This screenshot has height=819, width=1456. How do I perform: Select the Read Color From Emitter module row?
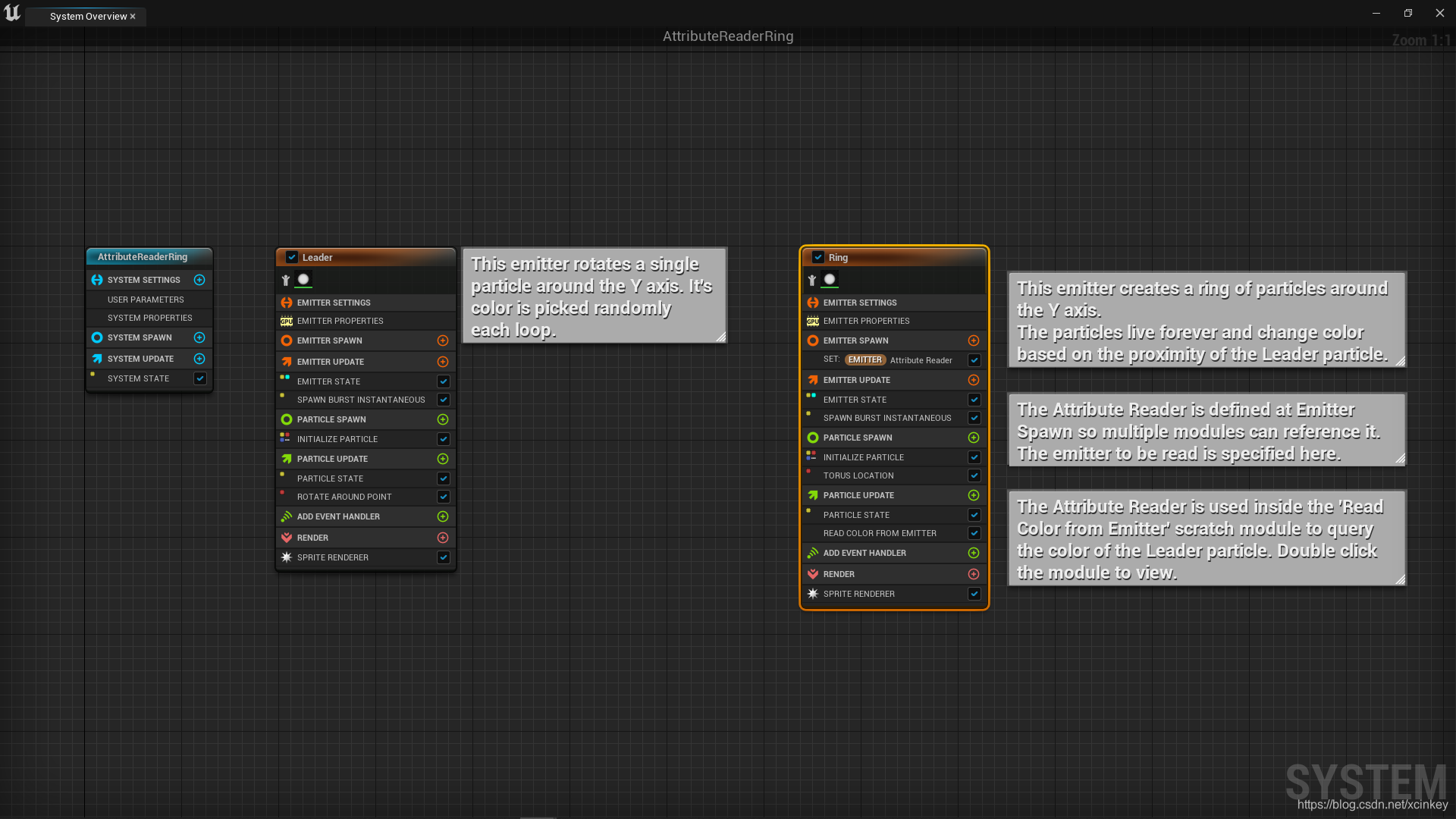pyautogui.click(x=880, y=533)
